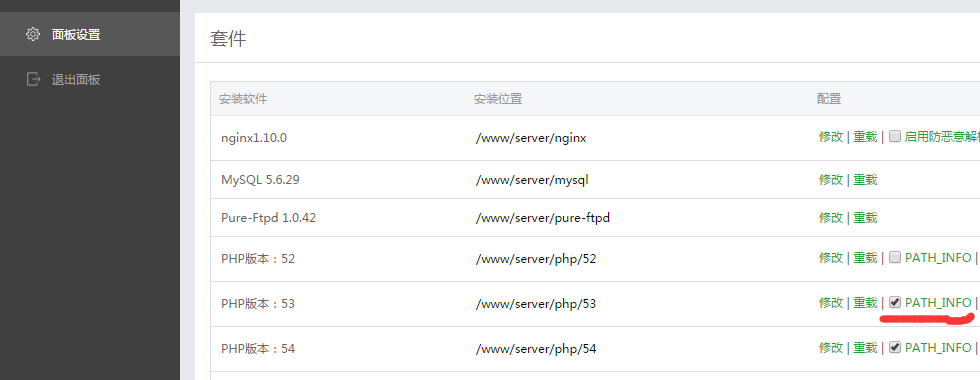Click 修改 link in the MySQL 5.6.29 row
980x380 pixels.
pyautogui.click(x=831, y=180)
